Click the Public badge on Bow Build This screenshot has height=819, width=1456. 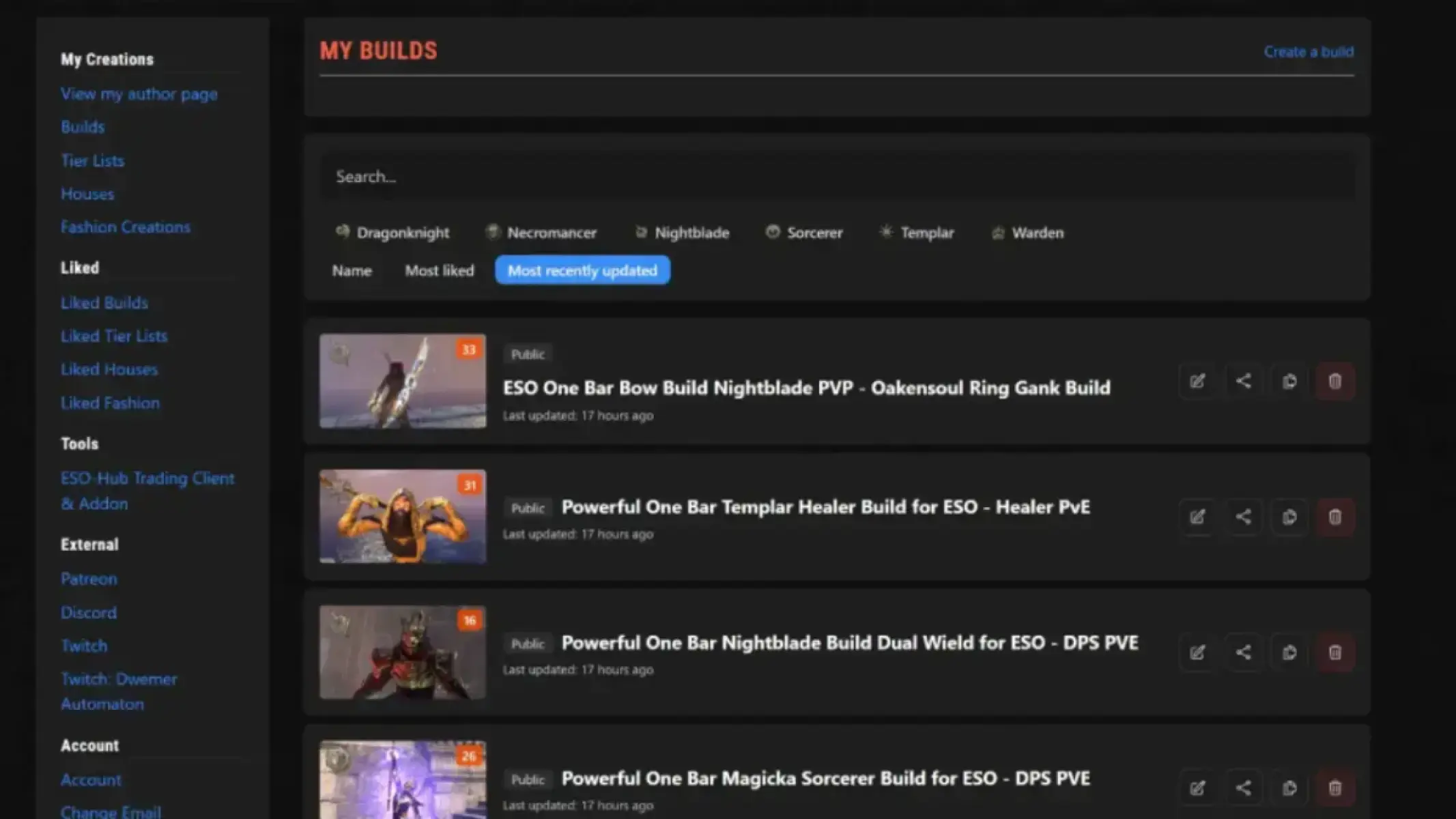tap(528, 354)
